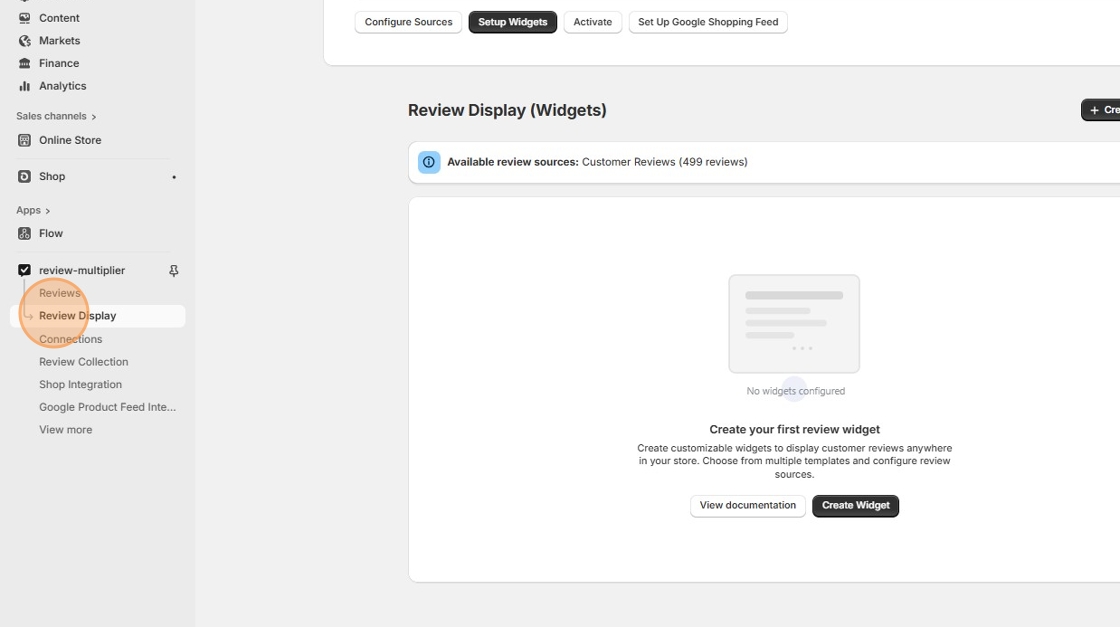Viewport: 1120px width, 627px height.
Task: Select the Shop channel notification dot
Action: click(x=174, y=176)
